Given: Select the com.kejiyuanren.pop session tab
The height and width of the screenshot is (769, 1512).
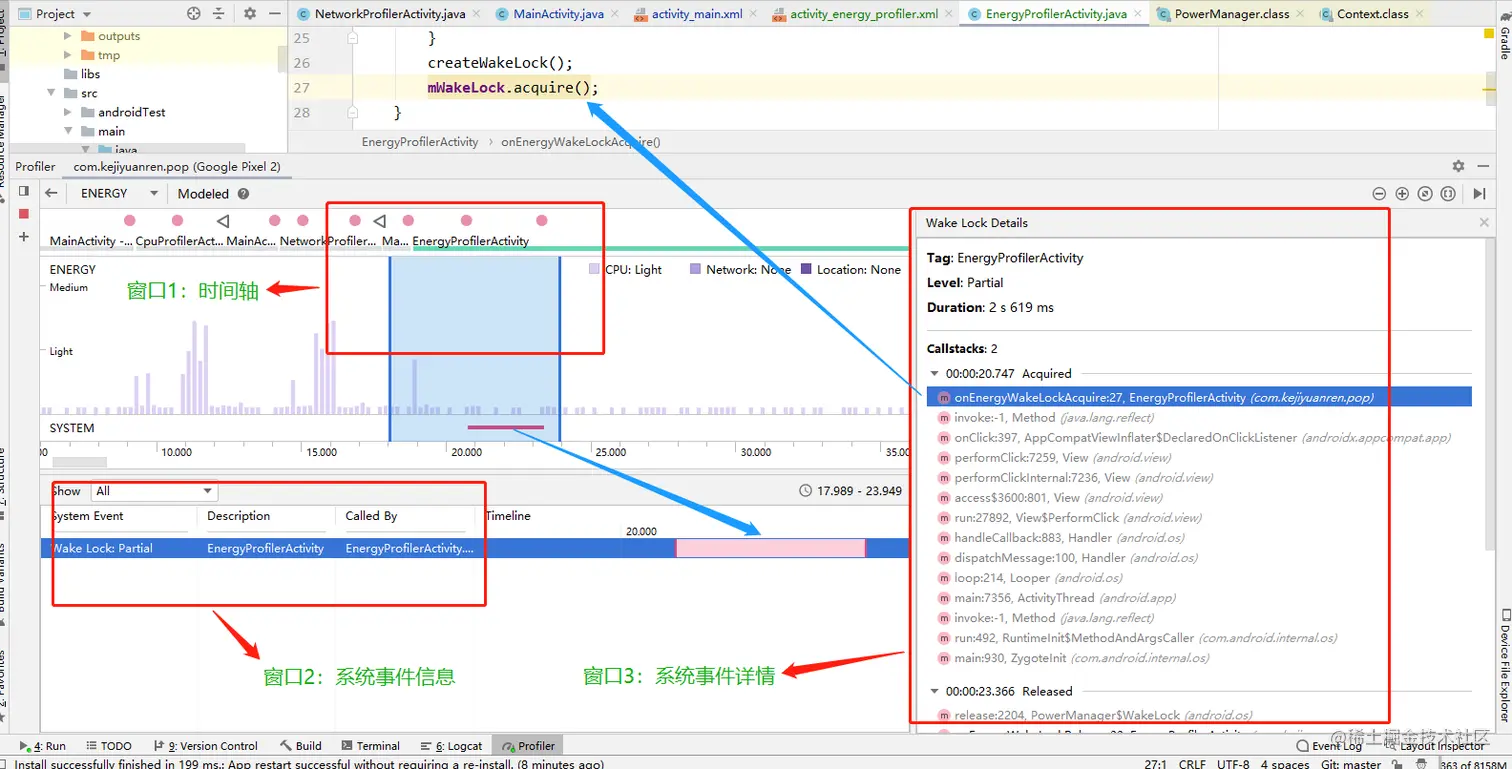Looking at the screenshot, I should tap(177, 167).
